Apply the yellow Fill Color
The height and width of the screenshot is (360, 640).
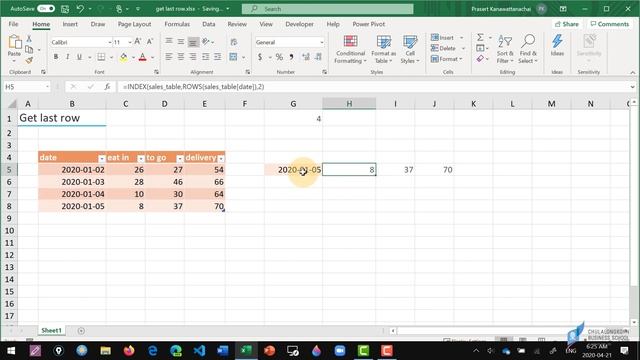[x=123, y=57]
